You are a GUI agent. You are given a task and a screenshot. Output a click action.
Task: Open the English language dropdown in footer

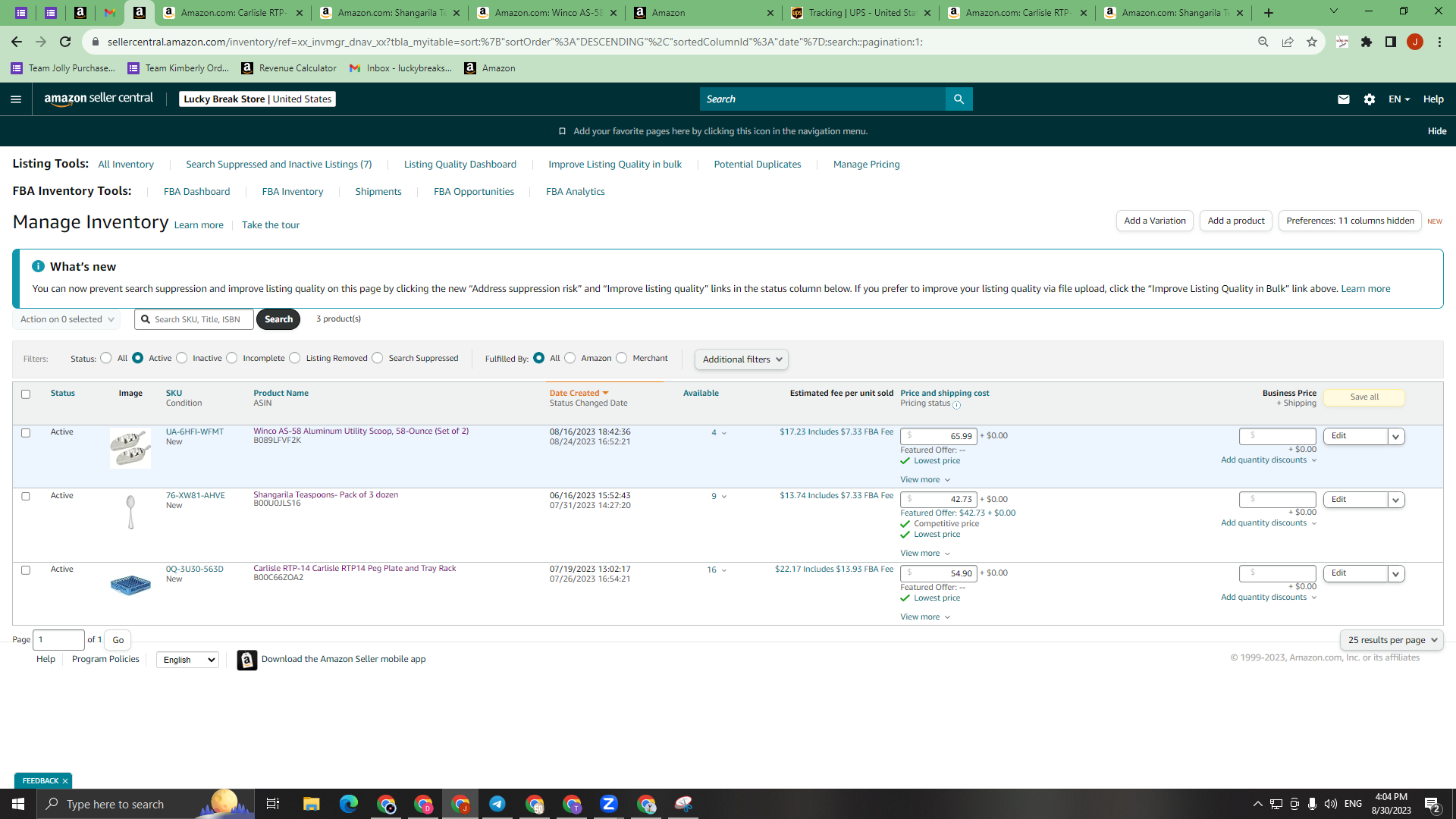(x=187, y=660)
